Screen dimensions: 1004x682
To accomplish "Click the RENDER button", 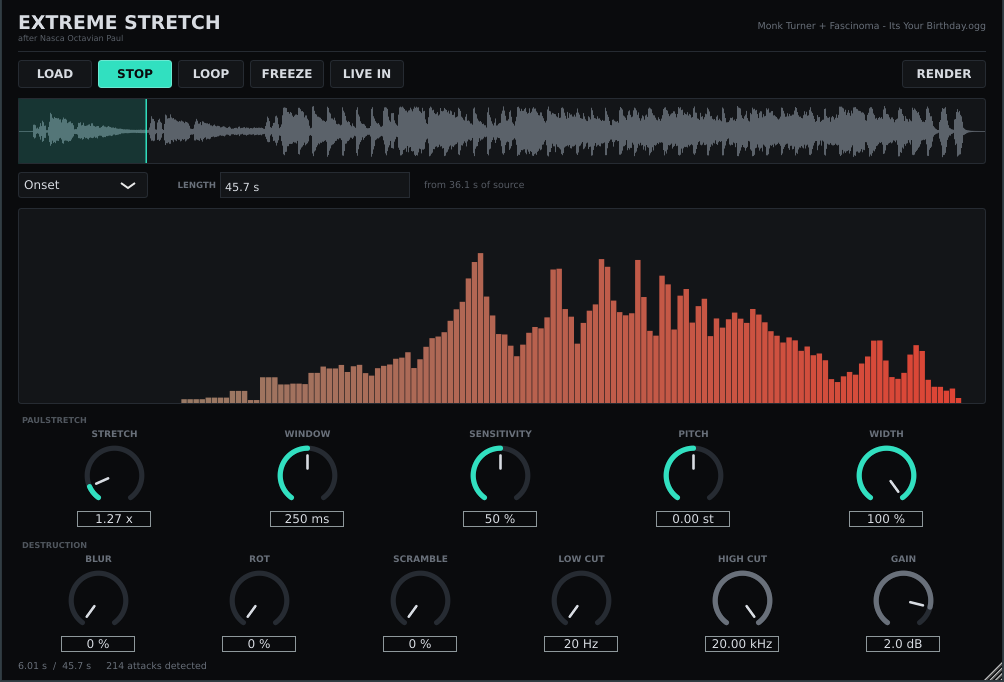I will tap(943, 74).
